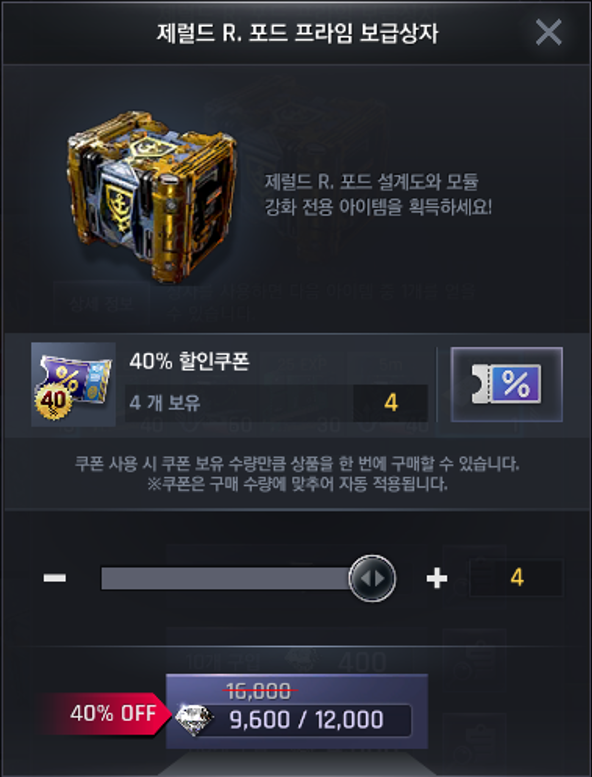
Task: Click the diamond currency icon
Action: [194, 719]
